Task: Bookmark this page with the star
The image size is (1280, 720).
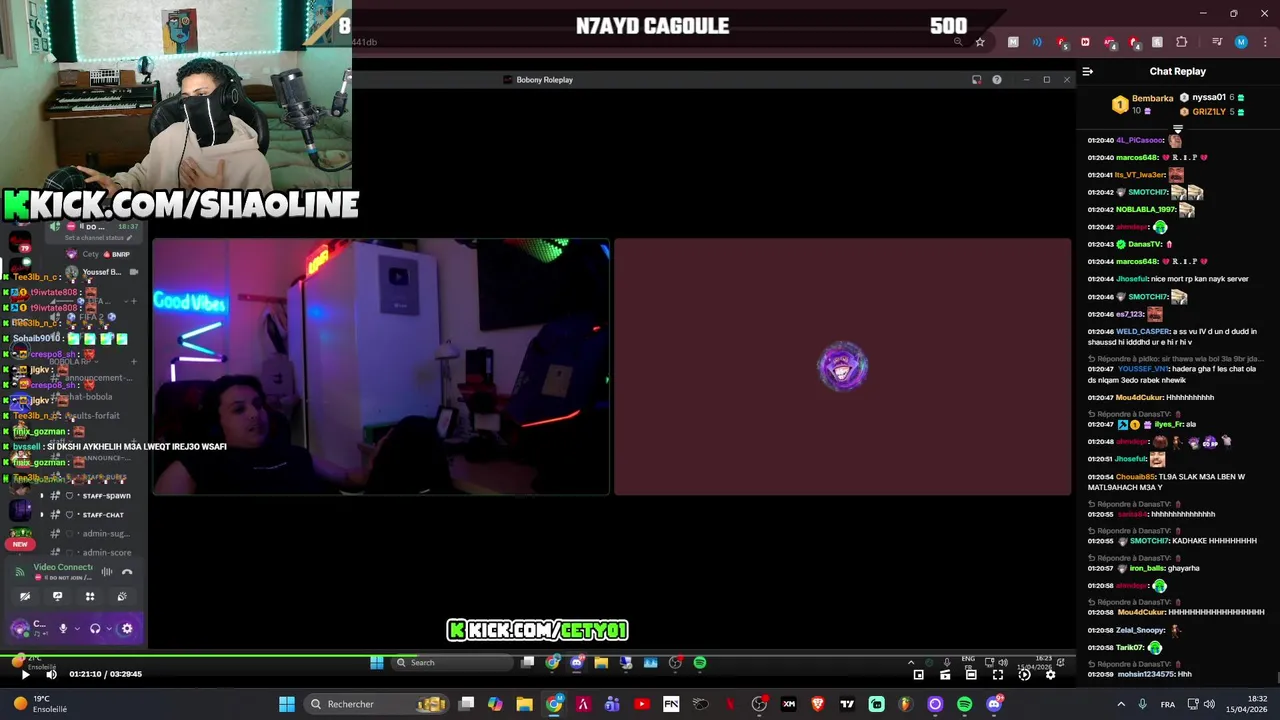Action: tap(980, 42)
